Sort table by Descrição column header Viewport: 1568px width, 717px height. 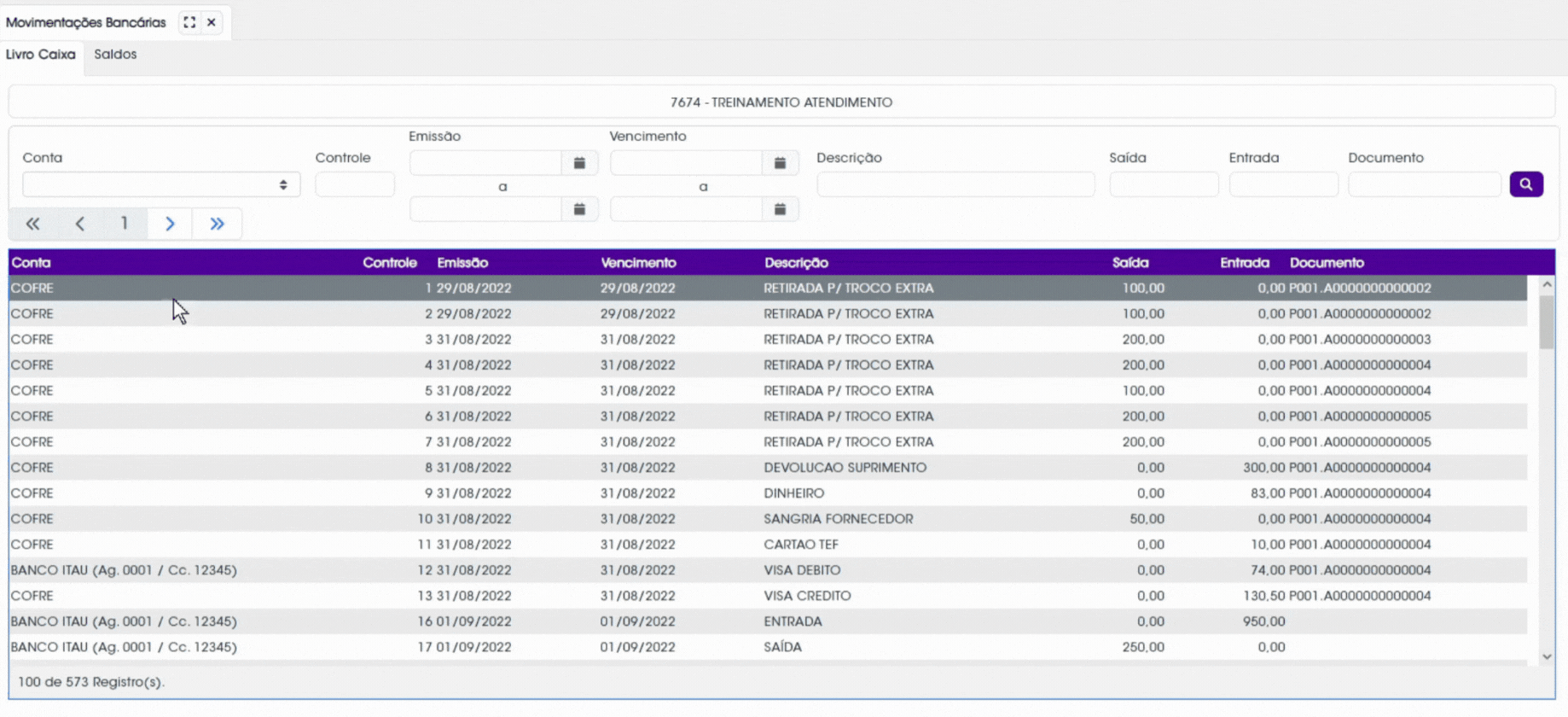click(x=796, y=263)
